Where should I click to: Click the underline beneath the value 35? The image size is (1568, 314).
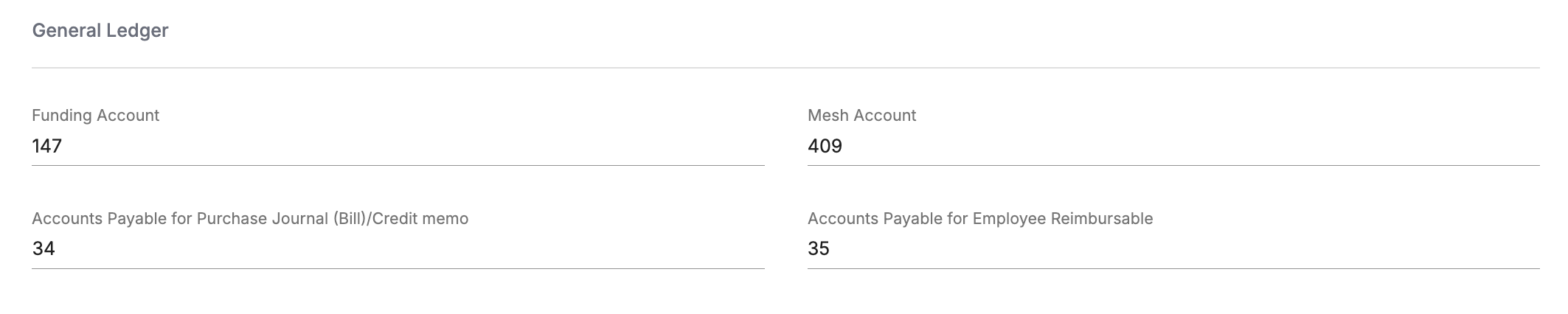1173,268
